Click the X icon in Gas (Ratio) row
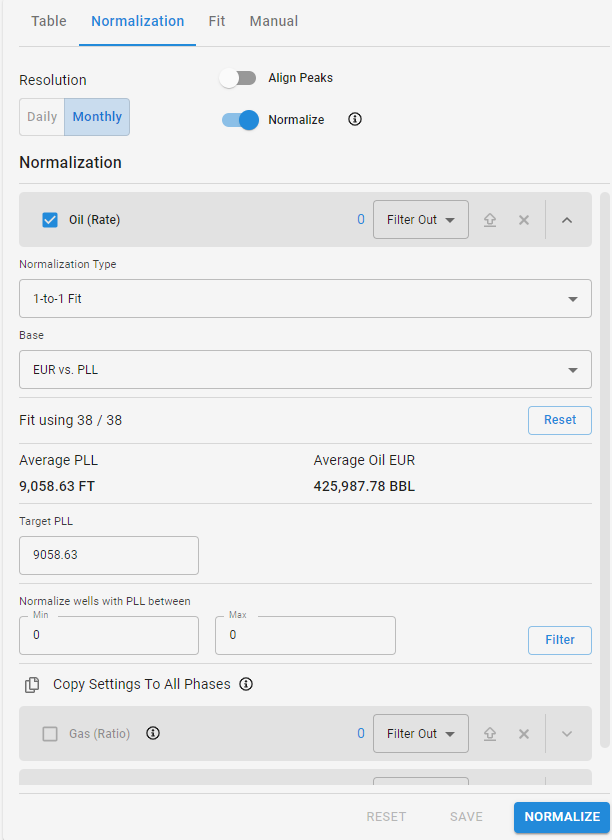 tap(524, 733)
